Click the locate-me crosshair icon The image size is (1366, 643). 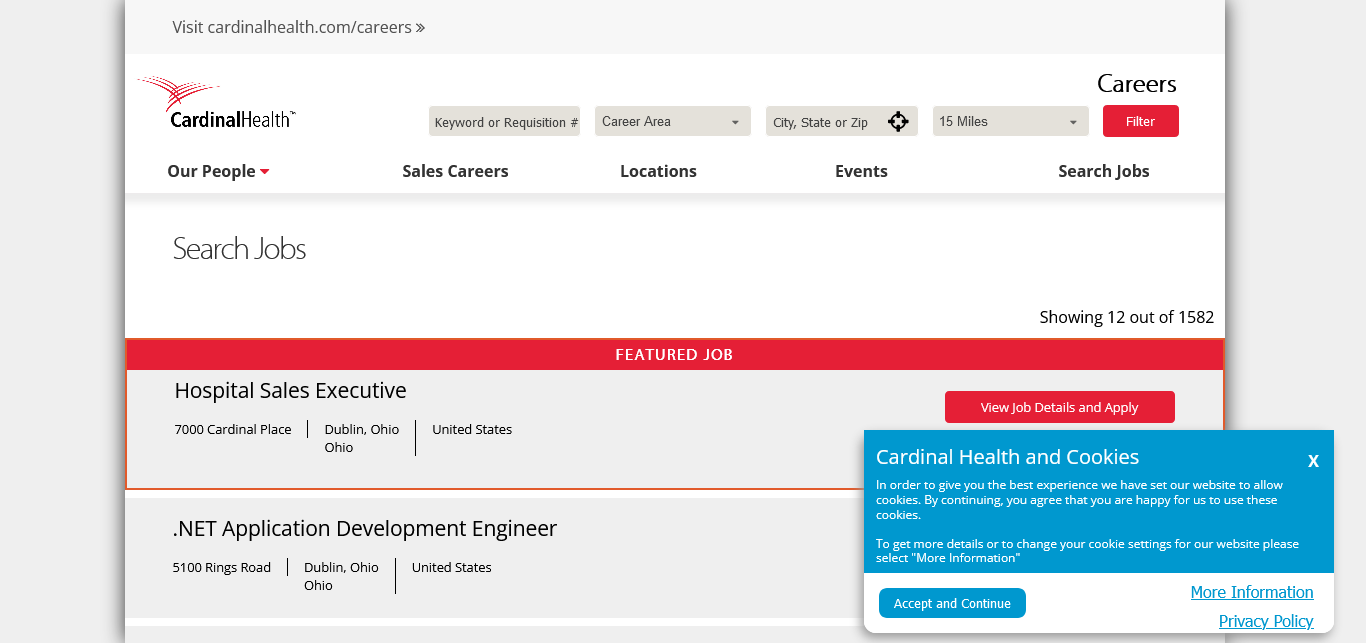click(898, 122)
